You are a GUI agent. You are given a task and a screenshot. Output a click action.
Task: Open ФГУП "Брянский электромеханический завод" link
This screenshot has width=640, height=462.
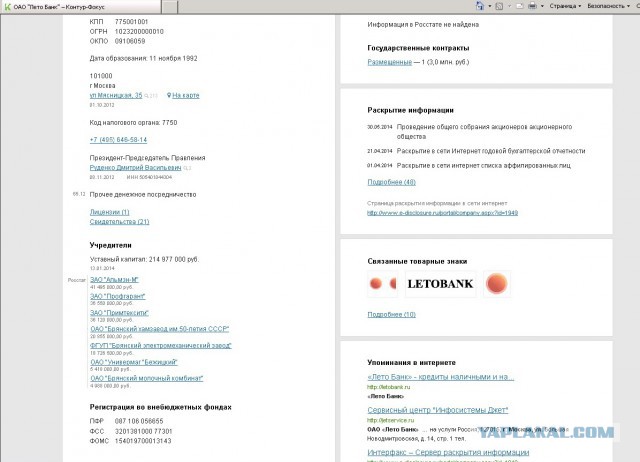coord(161,345)
